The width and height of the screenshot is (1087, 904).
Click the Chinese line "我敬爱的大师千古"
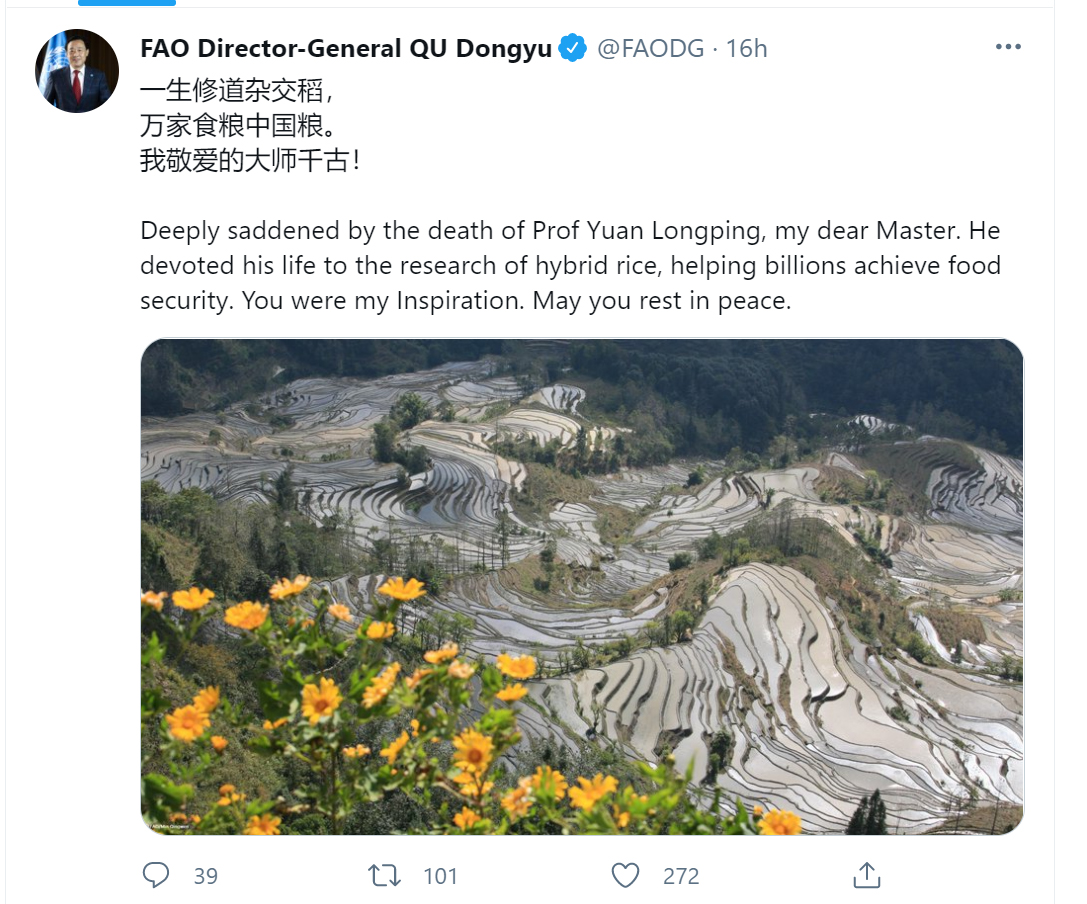coord(250,160)
